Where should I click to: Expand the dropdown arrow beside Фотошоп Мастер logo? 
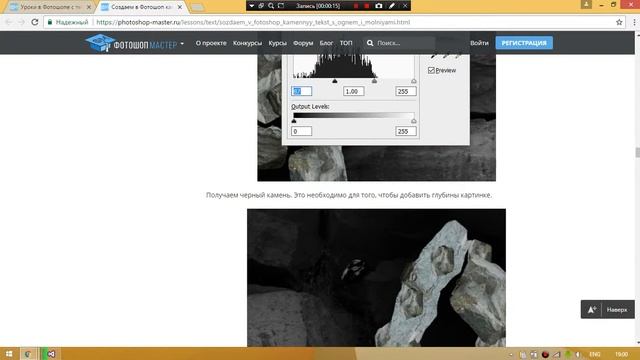tap(182, 43)
